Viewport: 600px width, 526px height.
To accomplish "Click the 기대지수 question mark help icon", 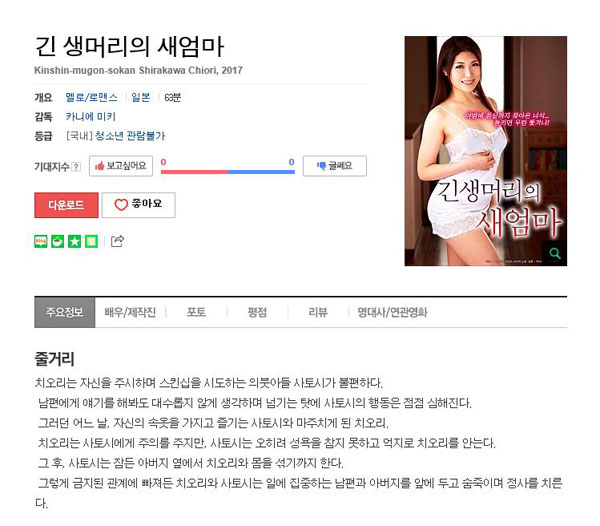I will pos(76,167).
